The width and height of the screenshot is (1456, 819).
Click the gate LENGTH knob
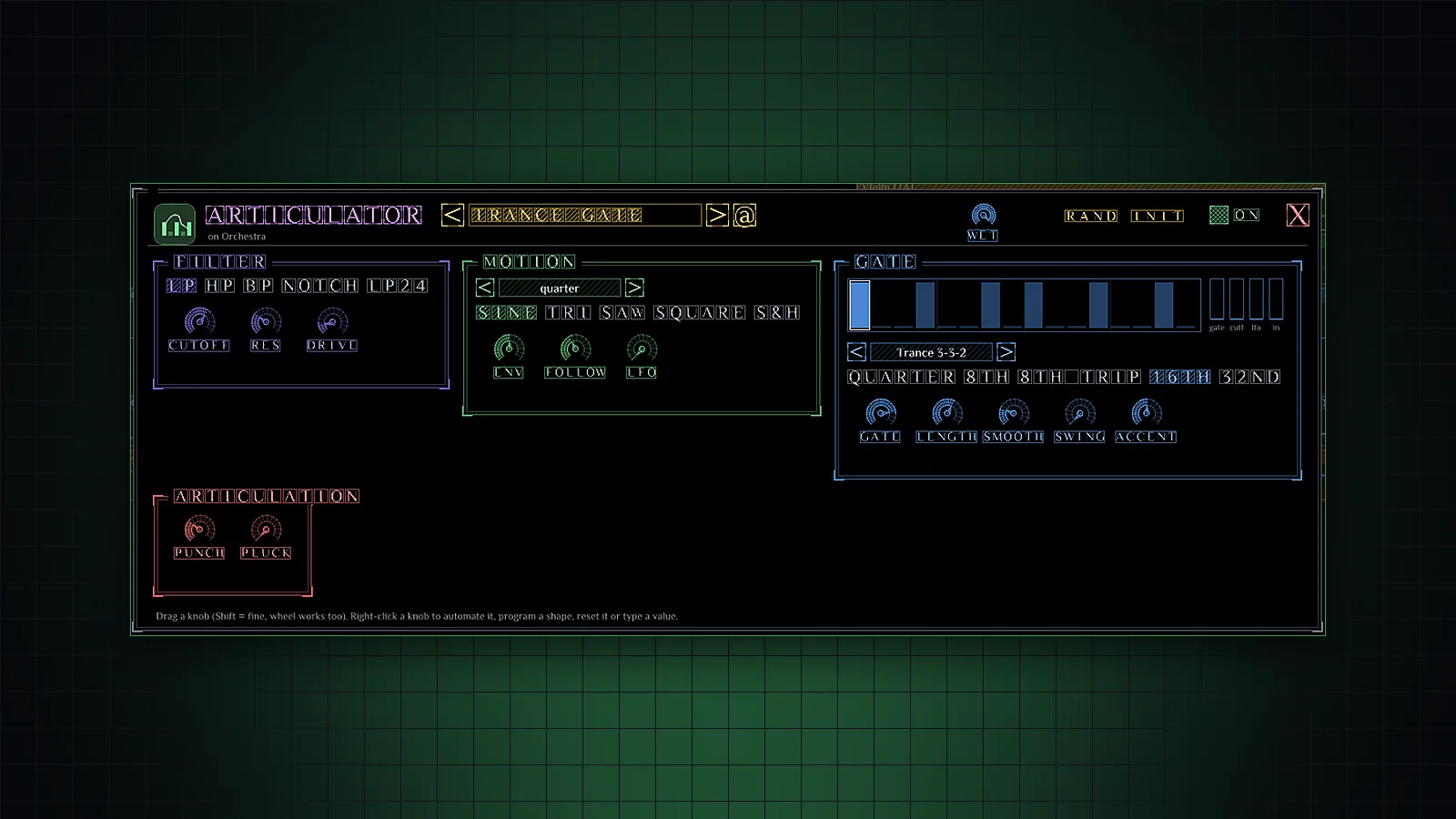click(946, 412)
